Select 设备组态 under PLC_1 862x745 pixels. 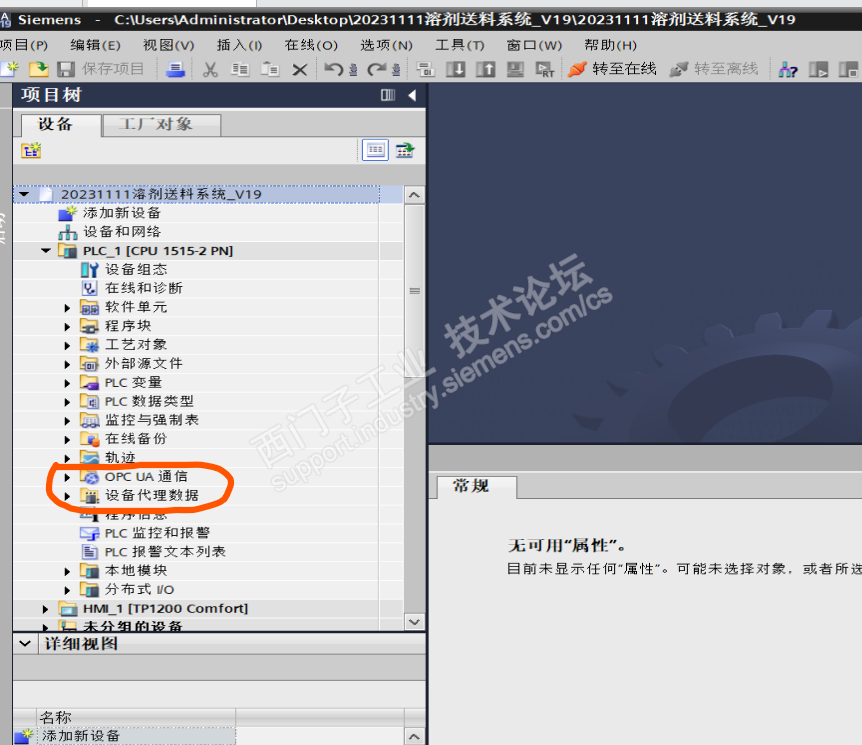coord(136,269)
